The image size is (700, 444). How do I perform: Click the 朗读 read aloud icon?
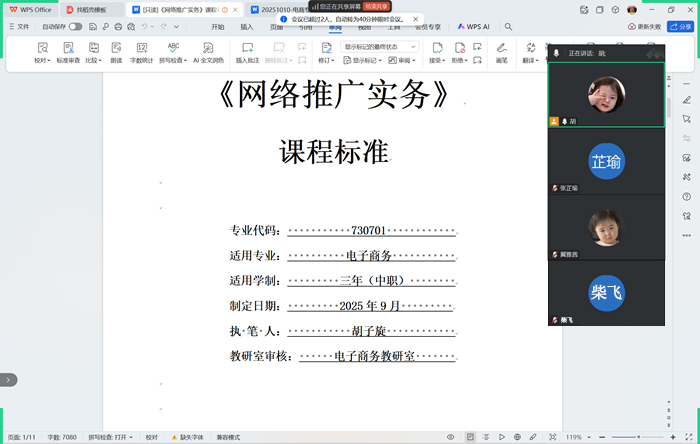(x=117, y=52)
